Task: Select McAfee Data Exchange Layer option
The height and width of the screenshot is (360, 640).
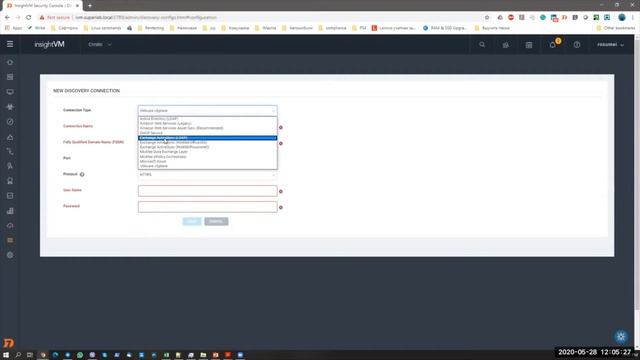Action: pos(207,152)
